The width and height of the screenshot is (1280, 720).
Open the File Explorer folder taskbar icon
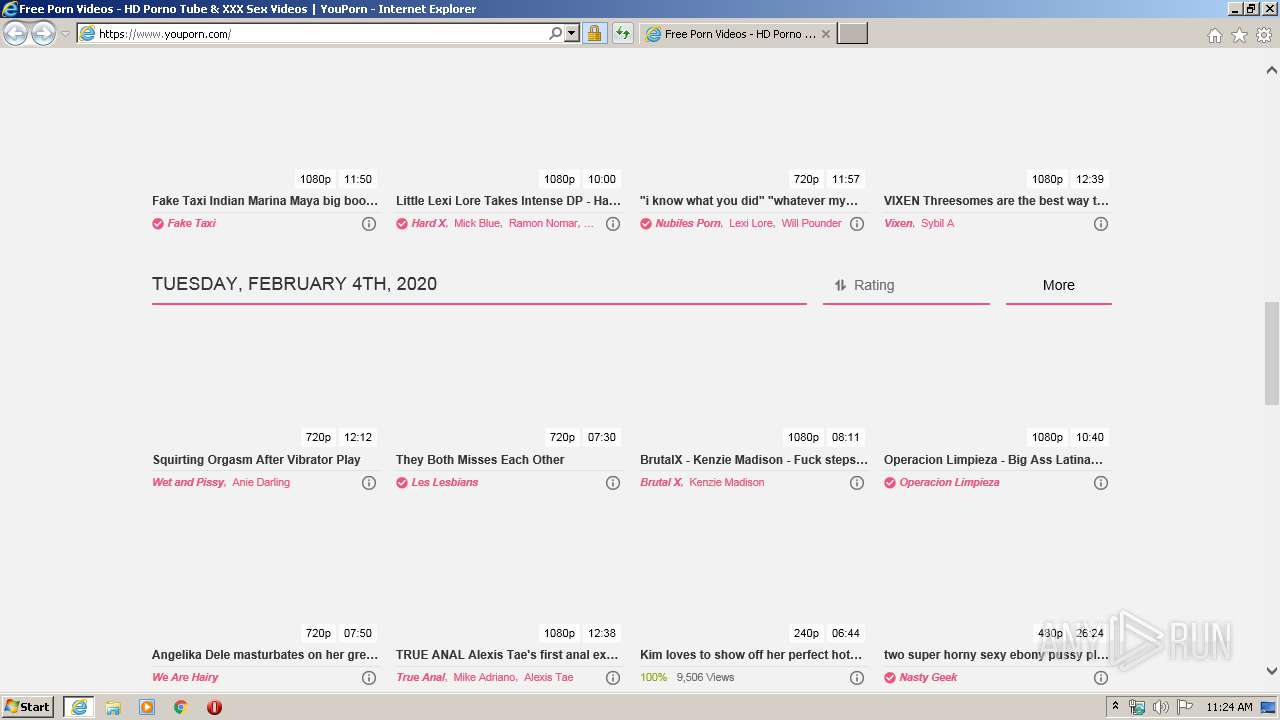pyautogui.click(x=113, y=707)
